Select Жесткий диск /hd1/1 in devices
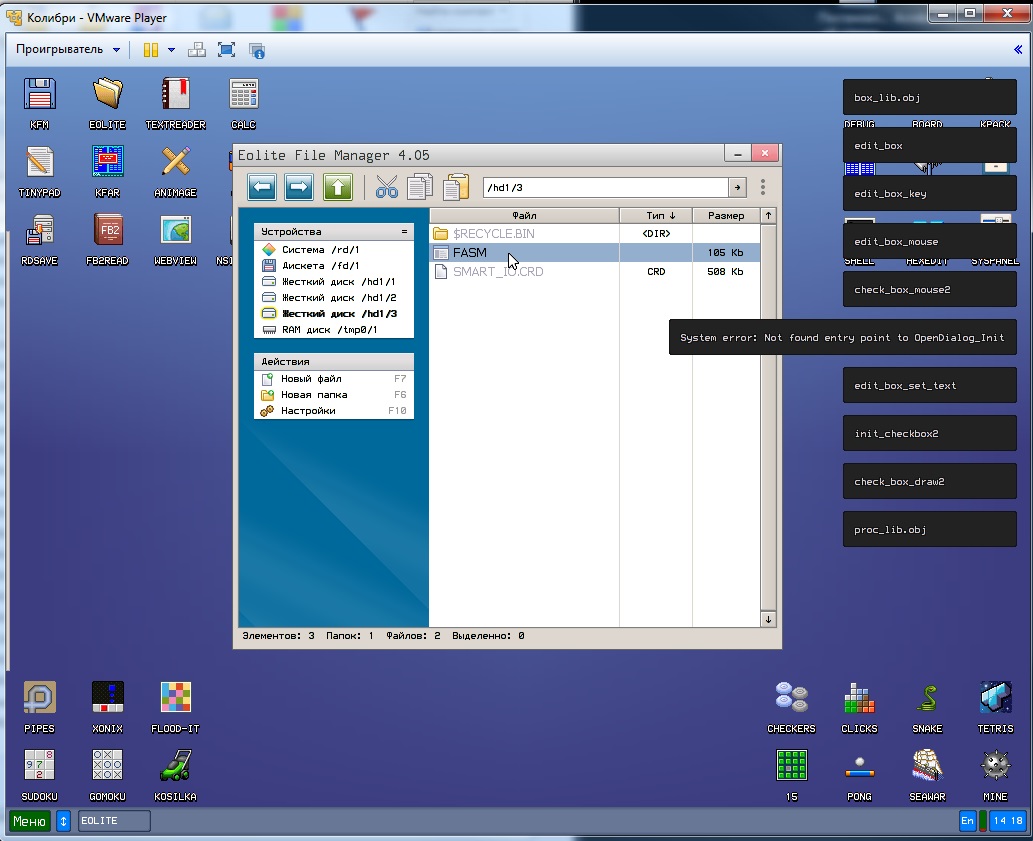The width and height of the screenshot is (1033, 841). pyautogui.click(x=337, y=282)
